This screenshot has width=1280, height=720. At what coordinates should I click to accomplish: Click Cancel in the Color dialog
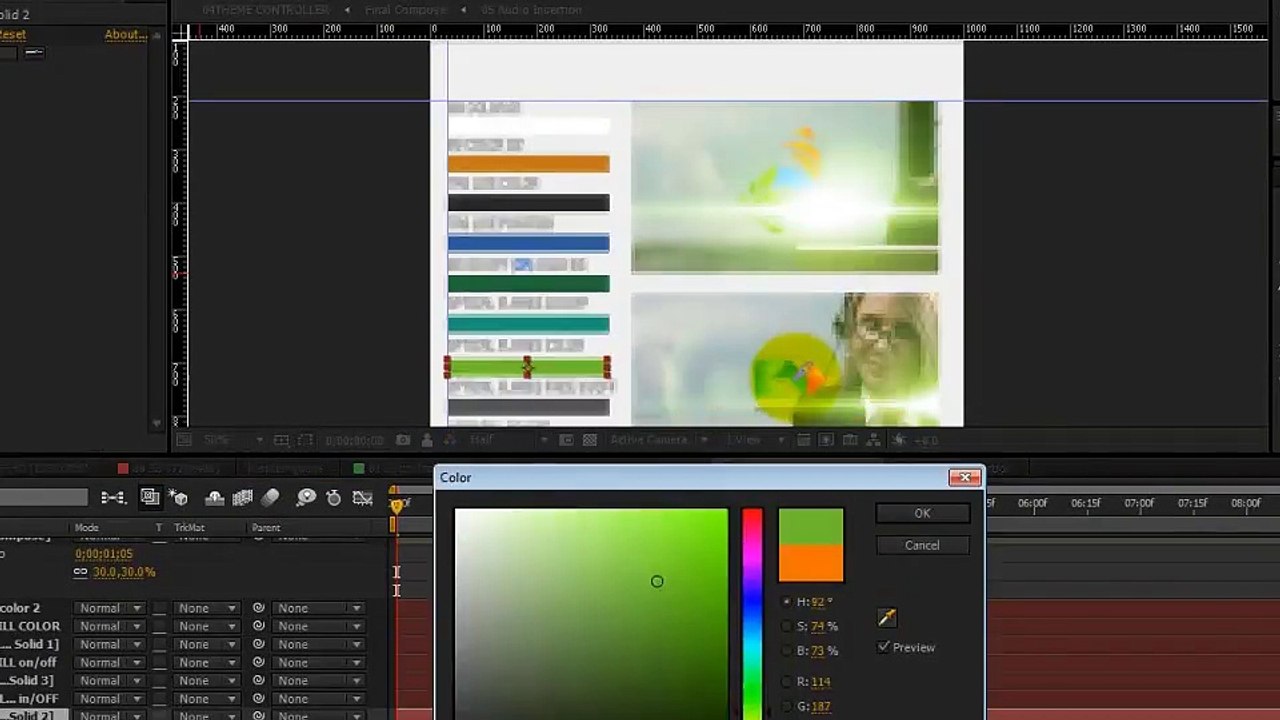coord(922,545)
